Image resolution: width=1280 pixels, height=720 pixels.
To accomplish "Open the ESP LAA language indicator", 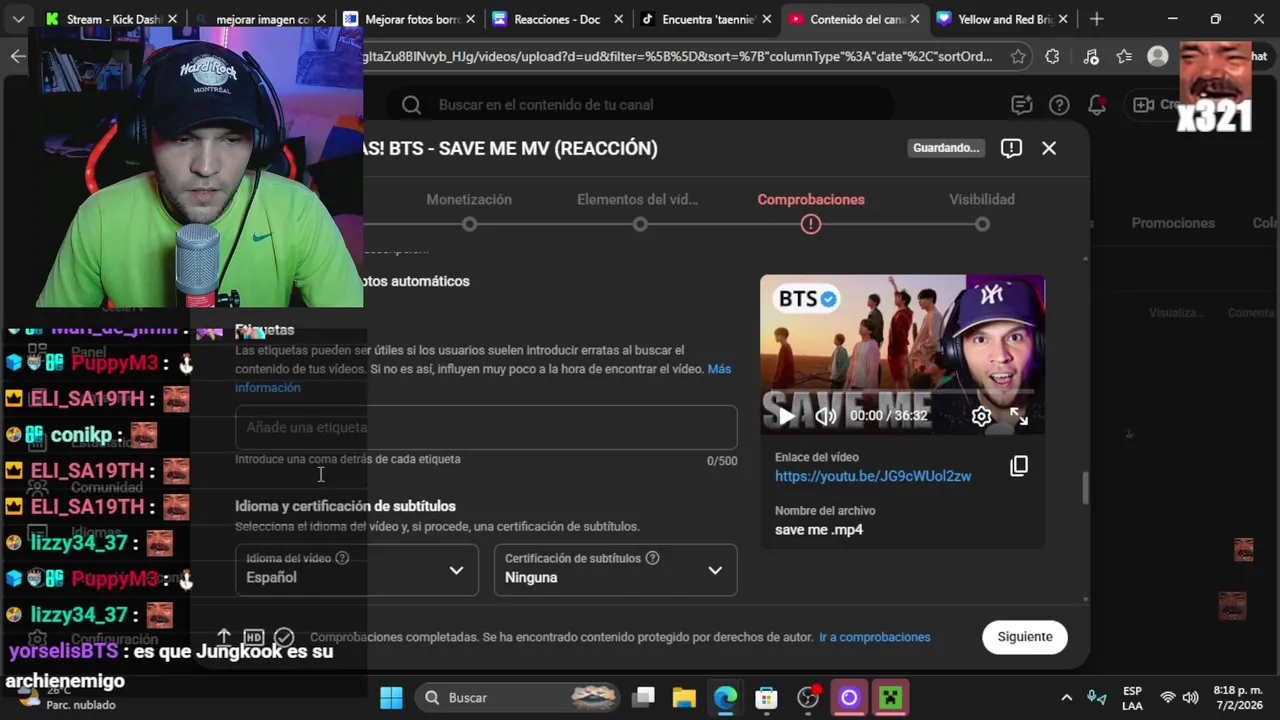I will pos(1132,698).
